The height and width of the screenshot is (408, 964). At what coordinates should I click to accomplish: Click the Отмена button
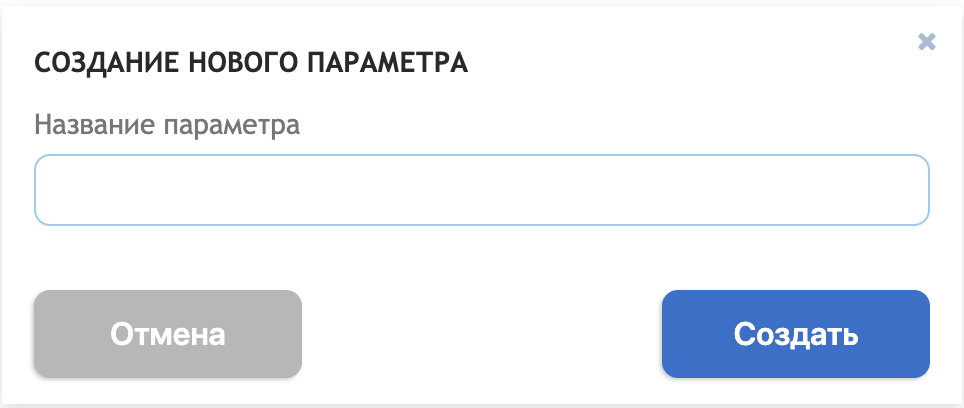[168, 334]
